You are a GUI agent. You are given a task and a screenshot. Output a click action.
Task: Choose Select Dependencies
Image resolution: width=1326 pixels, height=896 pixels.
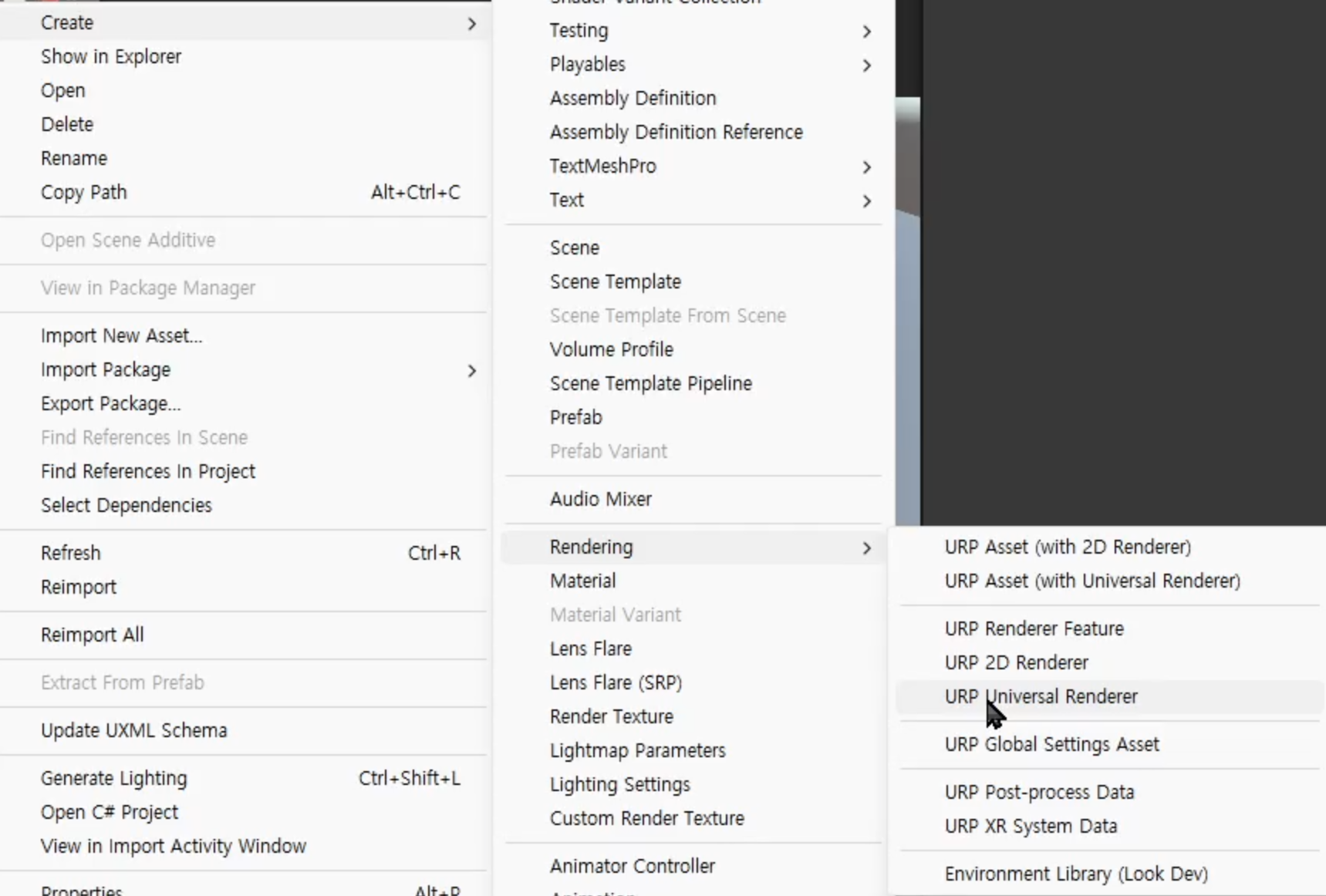tap(245, 506)
